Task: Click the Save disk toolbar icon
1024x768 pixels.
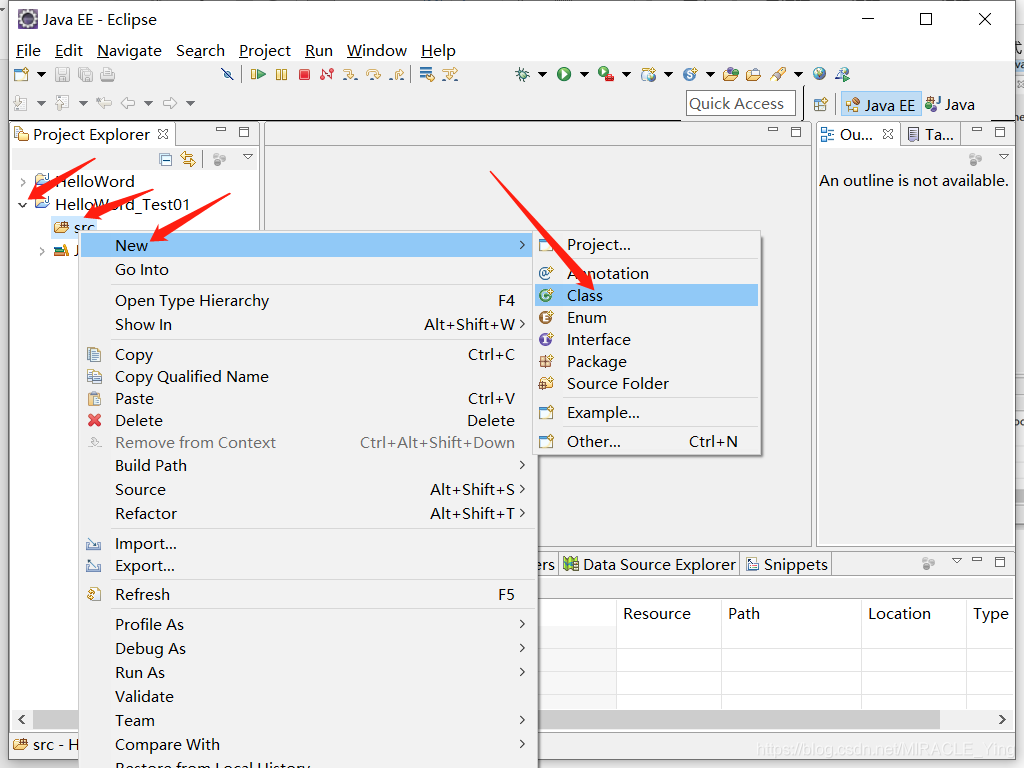Action: (62, 74)
